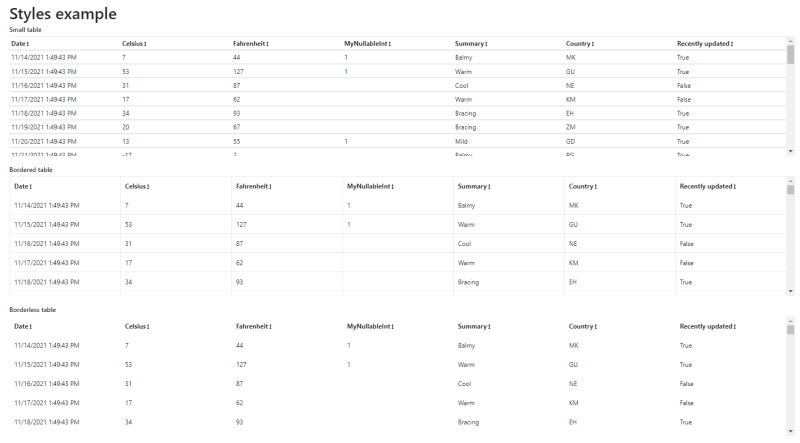Viewport: 800px width, 443px height.
Task: Select the Recently updated header in the Bordered table
Action: tap(706, 187)
